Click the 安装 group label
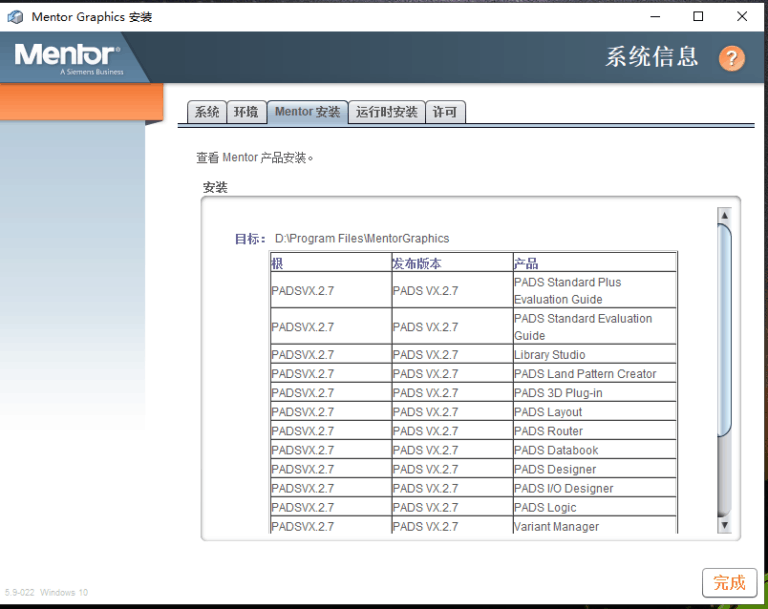The height and width of the screenshot is (609, 768). click(215, 187)
